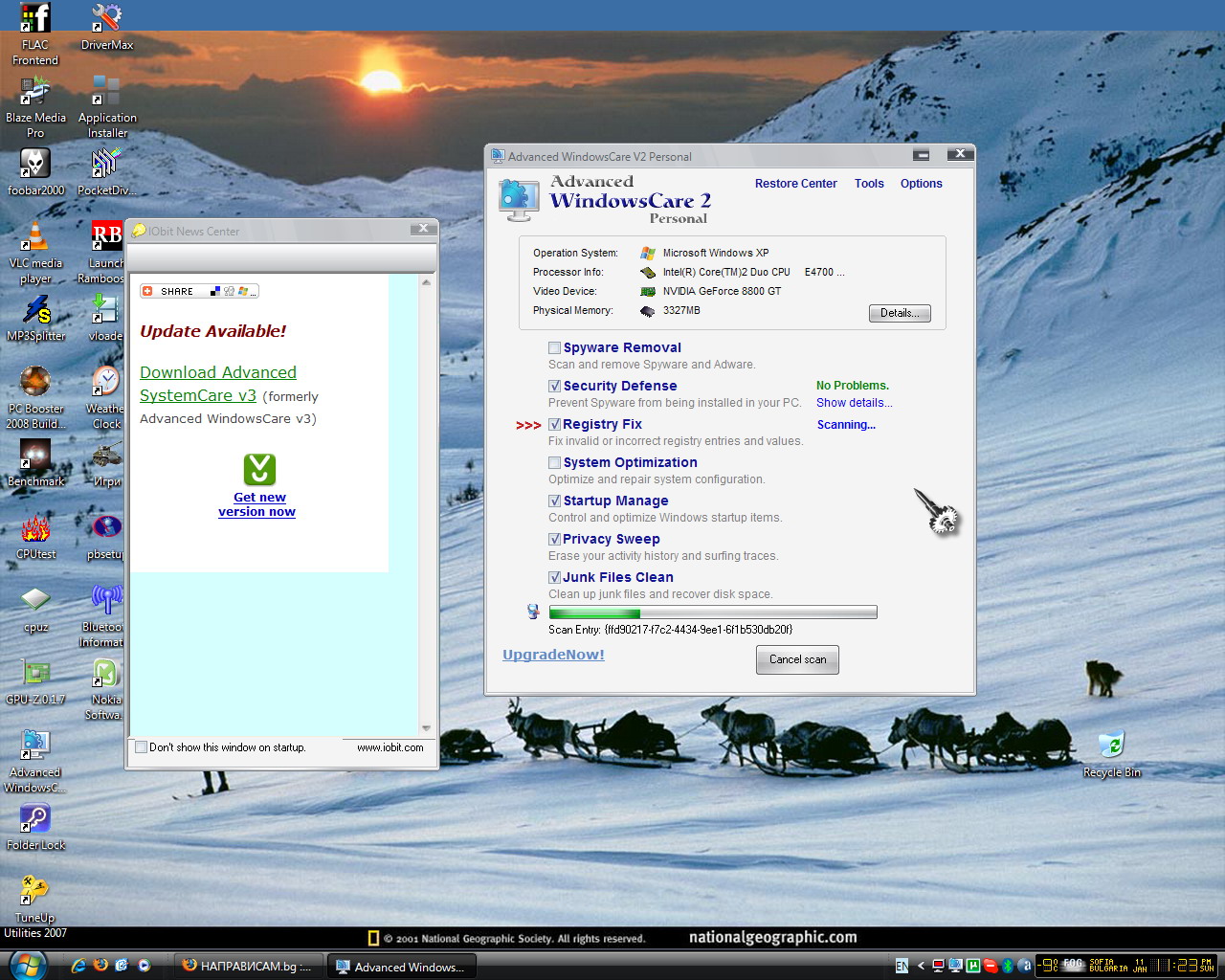This screenshot has height=980, width=1225.
Task: Open VLC media player icon
Action: click(x=35, y=252)
